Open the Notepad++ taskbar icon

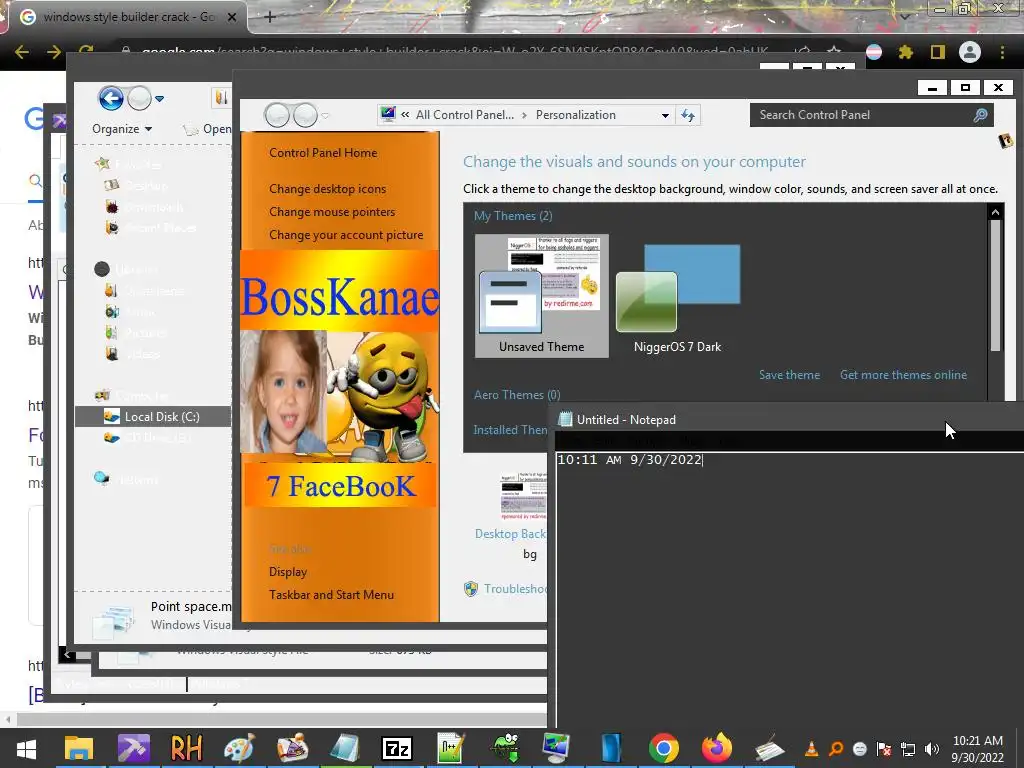pyautogui.click(x=450, y=748)
